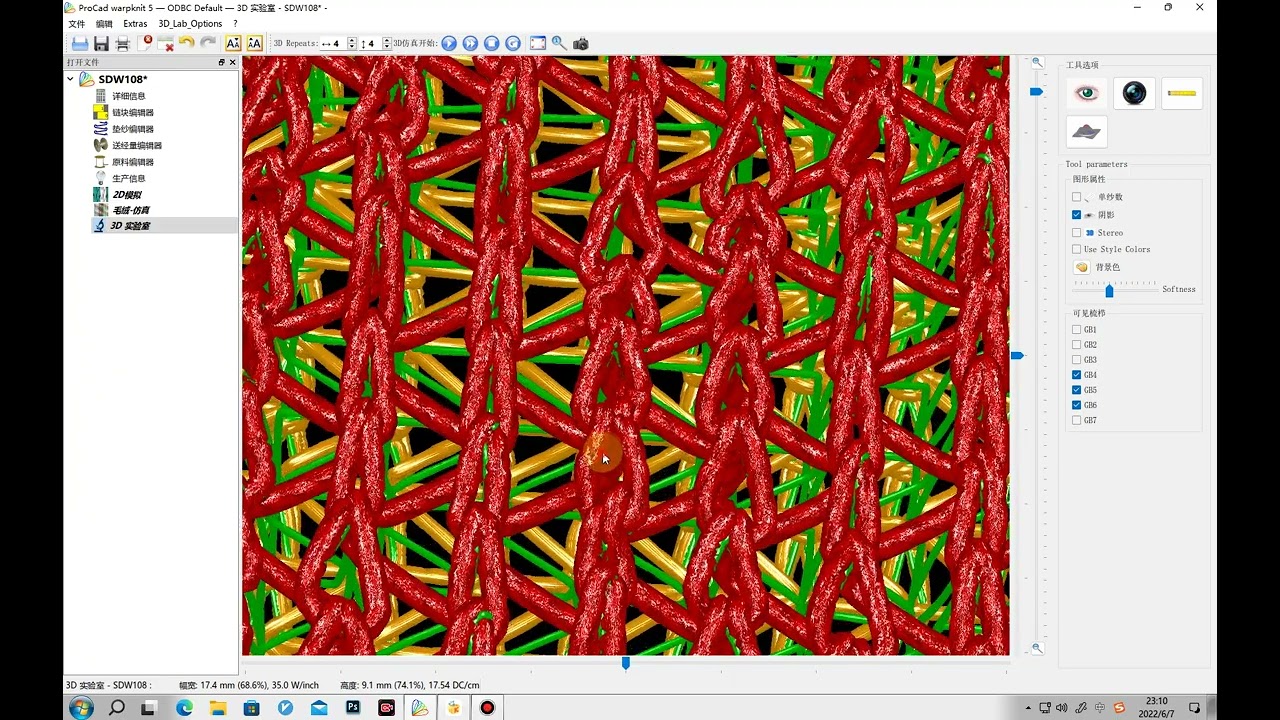1280x720 pixels.
Task: Click the open file toolbar icon
Action: tap(80, 43)
